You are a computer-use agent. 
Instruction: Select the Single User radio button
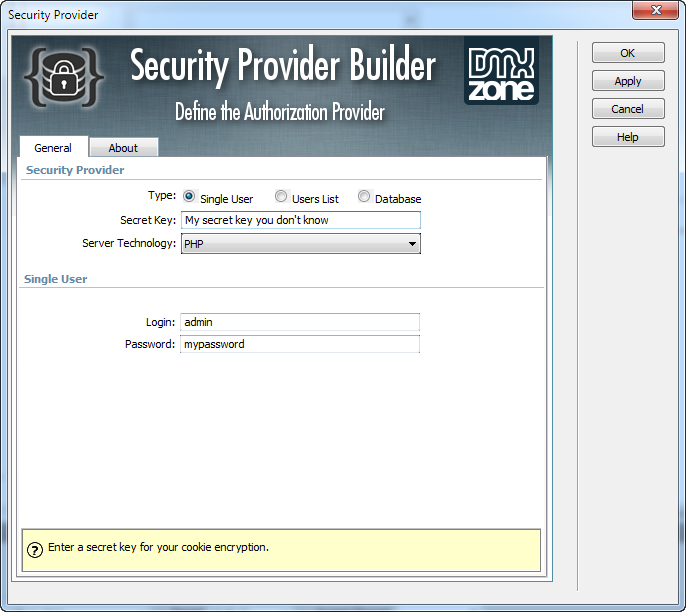click(189, 196)
